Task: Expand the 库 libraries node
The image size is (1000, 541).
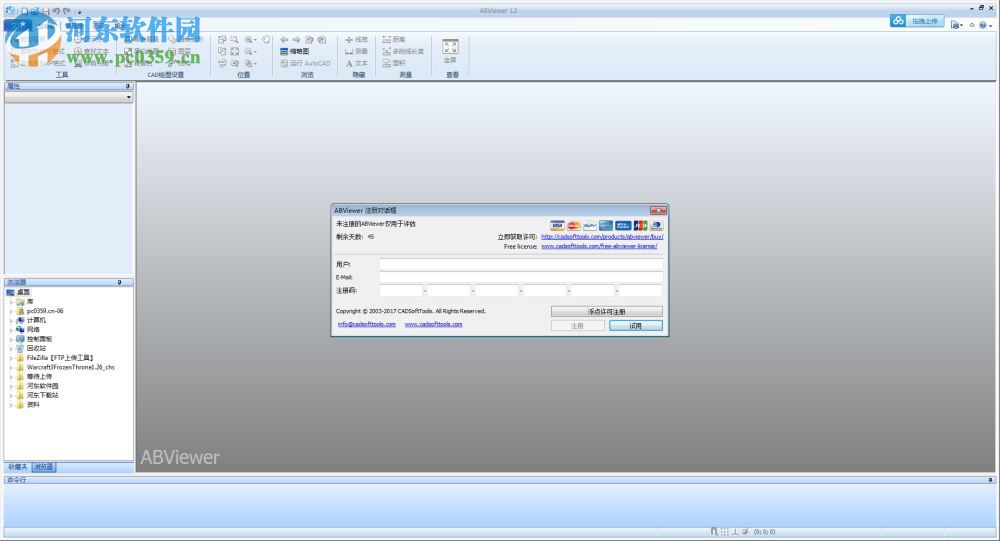Action: [11, 302]
